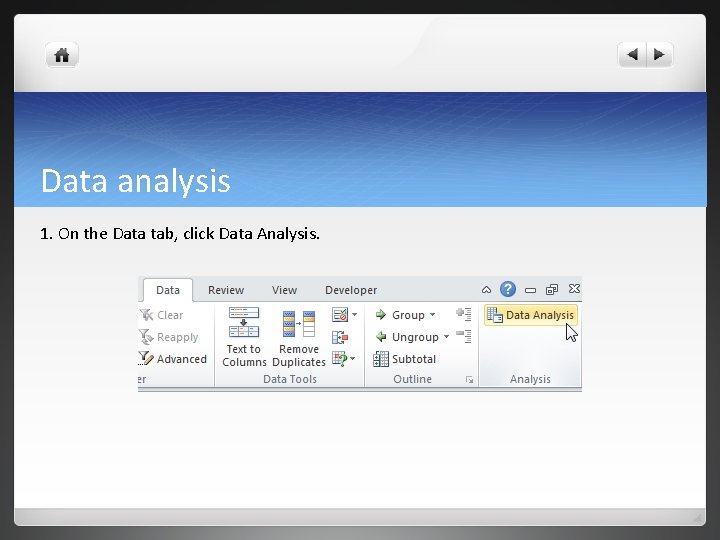The image size is (720, 540).
Task: Go to the previous slide arrow
Action: (632, 55)
